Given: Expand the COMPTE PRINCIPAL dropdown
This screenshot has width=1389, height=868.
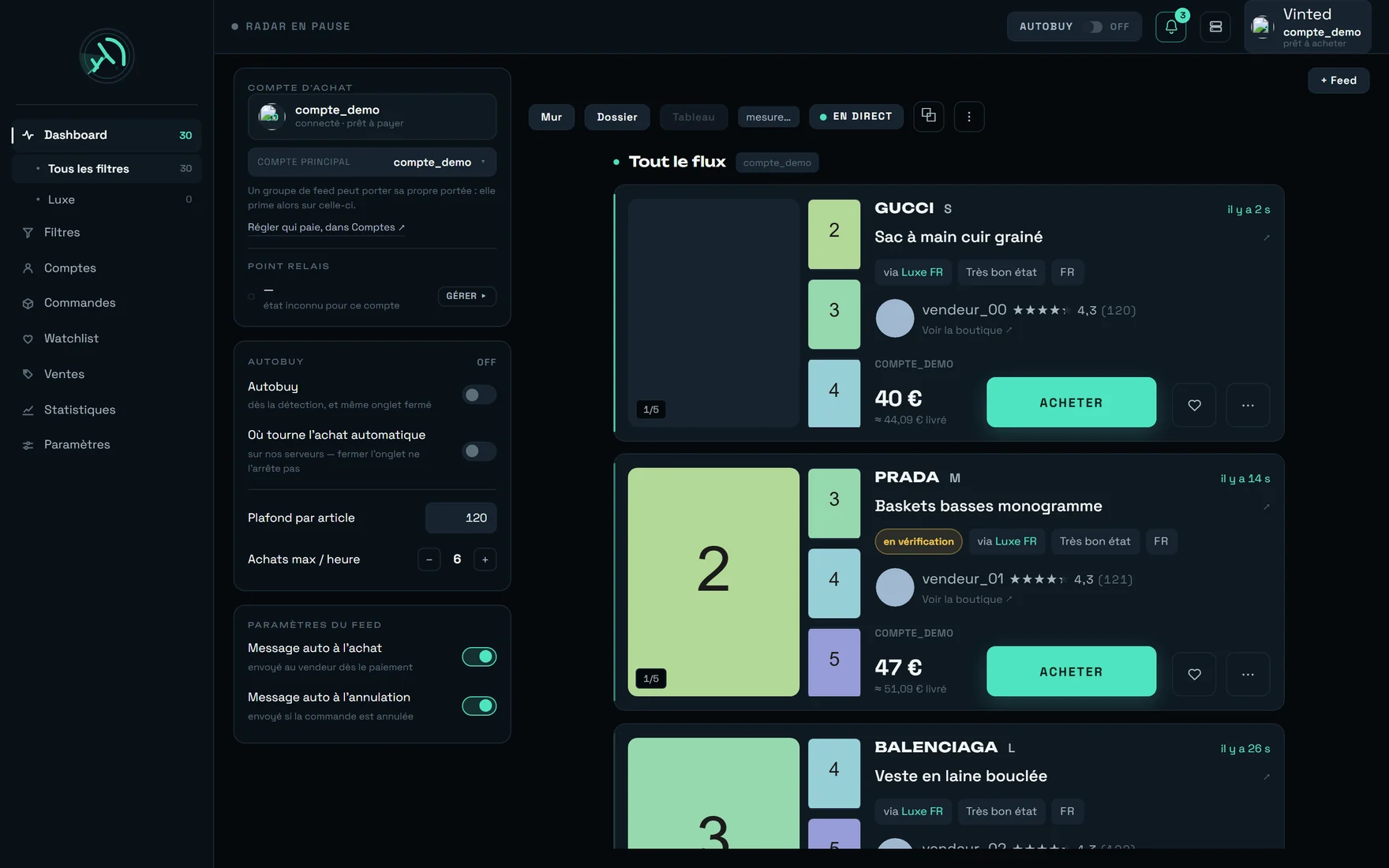Looking at the screenshot, I should (372, 162).
